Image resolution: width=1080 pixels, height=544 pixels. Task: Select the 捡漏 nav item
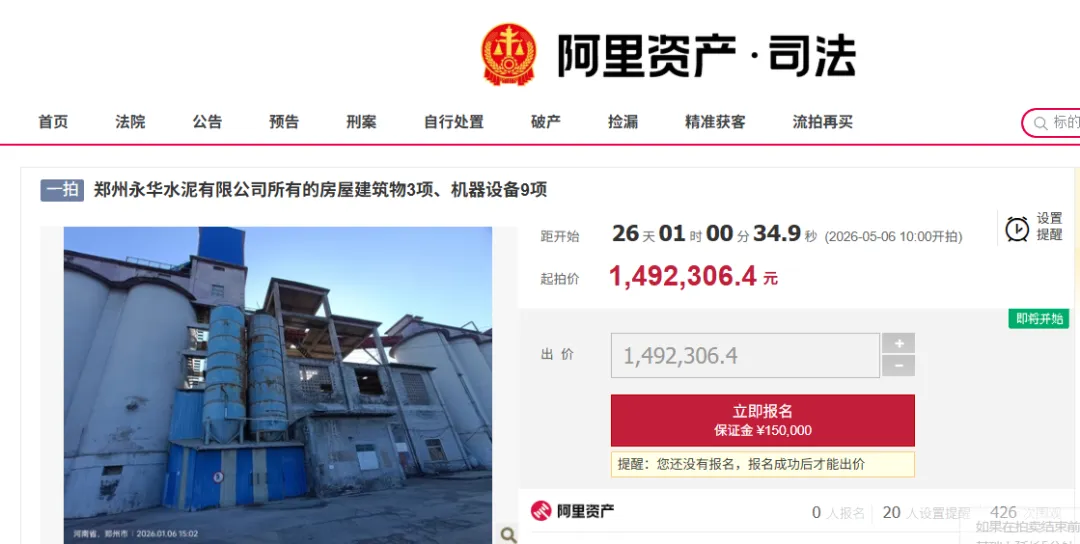[623, 122]
